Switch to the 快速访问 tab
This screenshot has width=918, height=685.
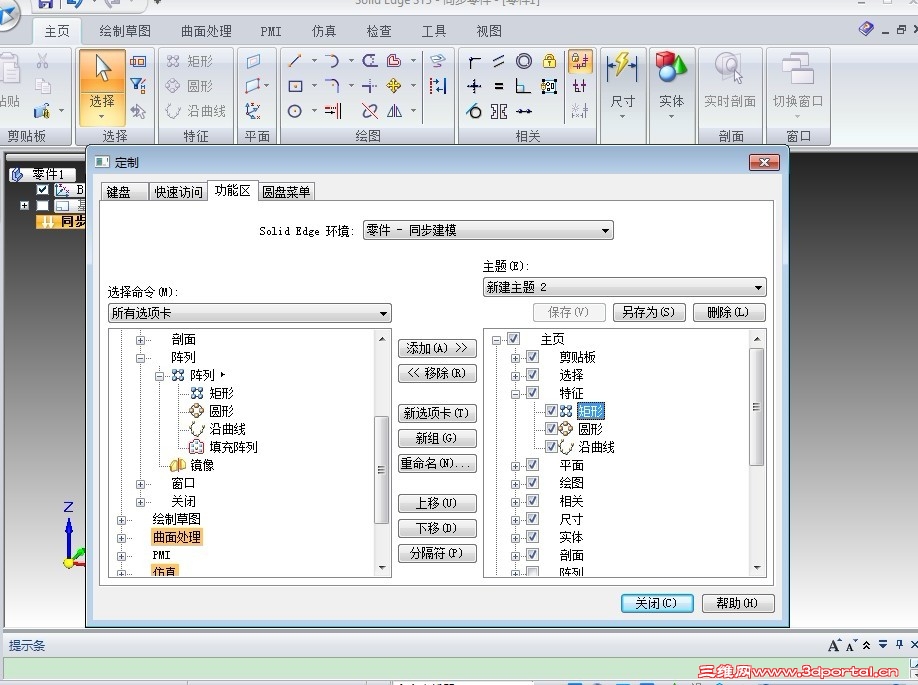(178, 192)
